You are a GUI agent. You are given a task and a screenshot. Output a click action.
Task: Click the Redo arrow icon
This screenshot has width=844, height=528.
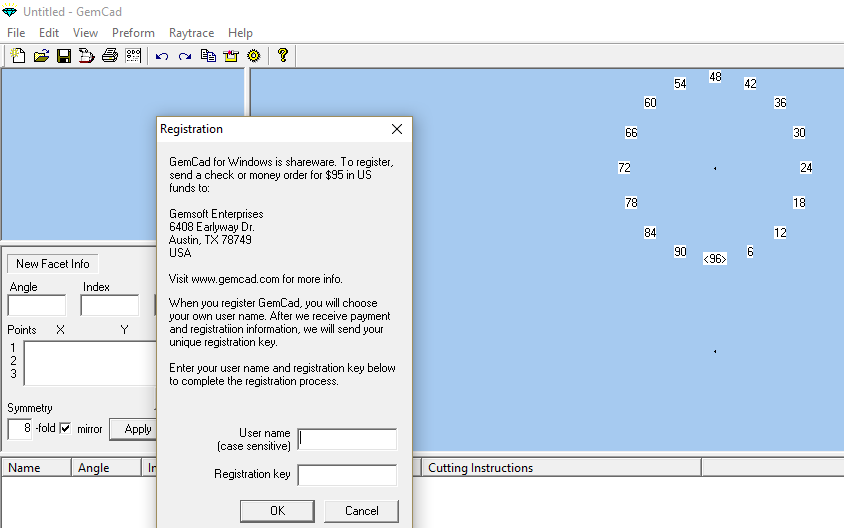pos(185,56)
